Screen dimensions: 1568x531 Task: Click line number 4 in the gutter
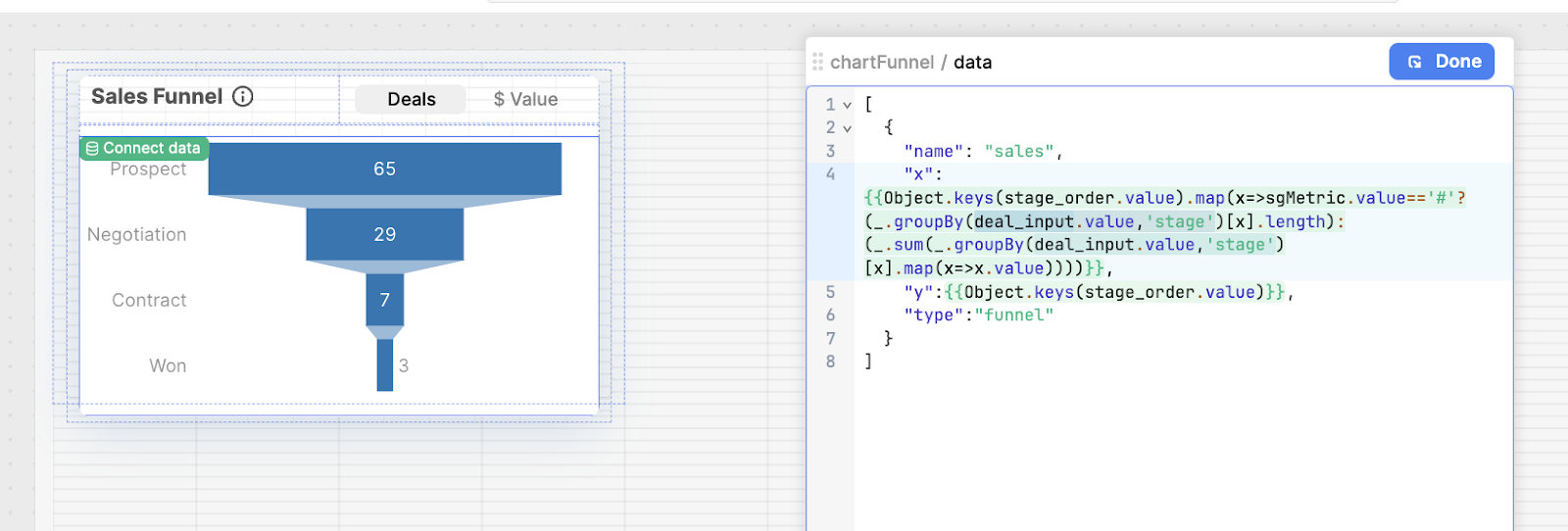coord(830,173)
